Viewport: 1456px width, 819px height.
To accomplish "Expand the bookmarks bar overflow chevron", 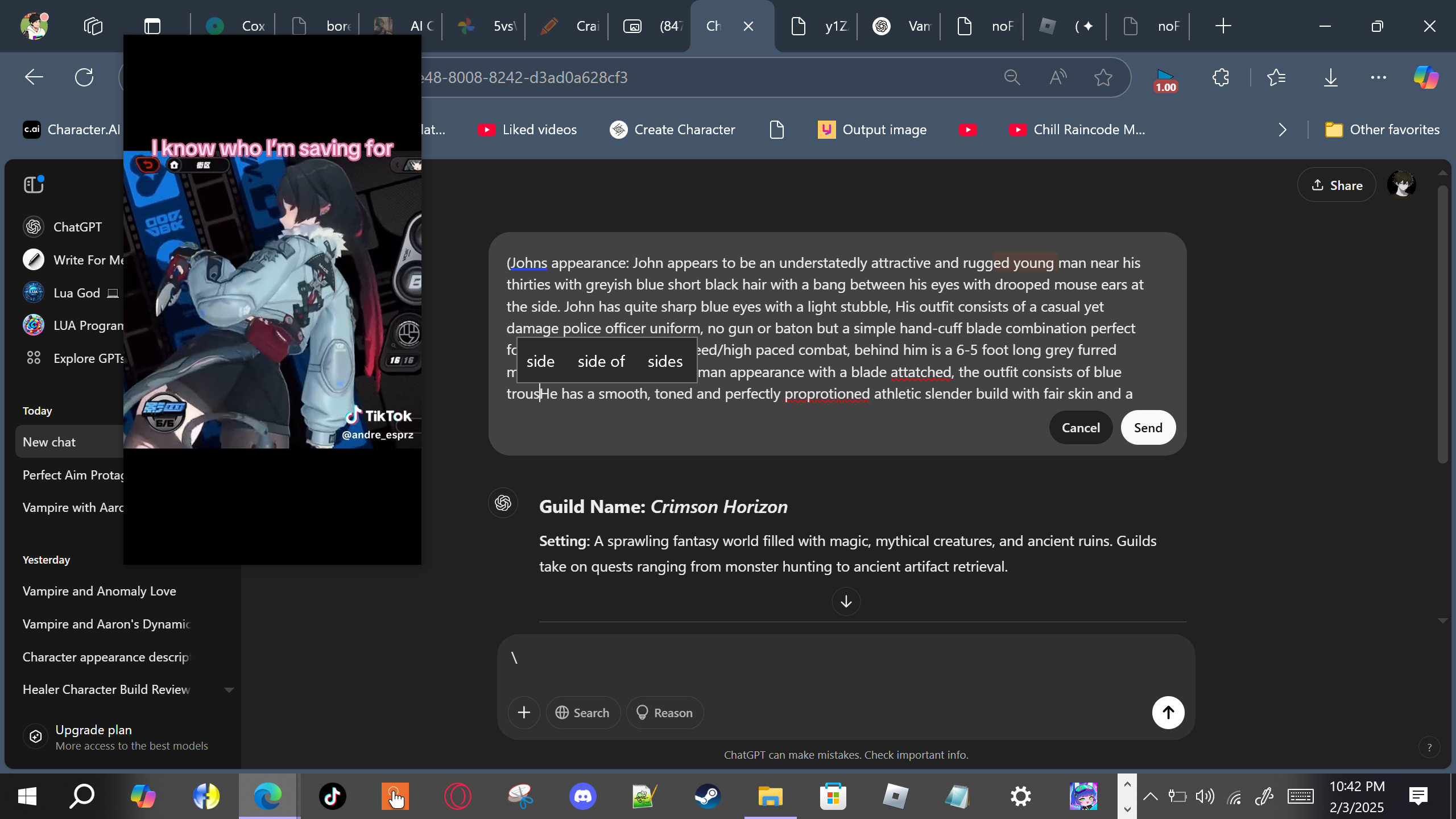I will (x=1283, y=130).
